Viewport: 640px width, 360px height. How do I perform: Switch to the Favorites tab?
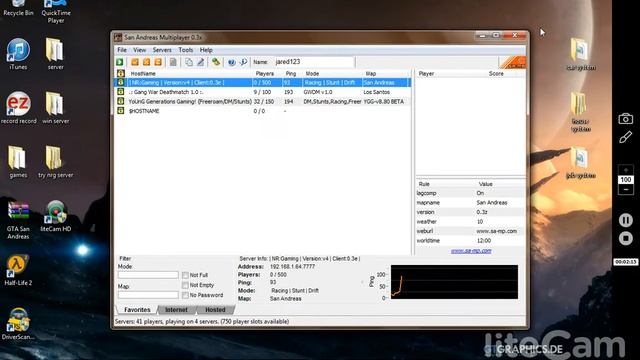tap(137, 310)
